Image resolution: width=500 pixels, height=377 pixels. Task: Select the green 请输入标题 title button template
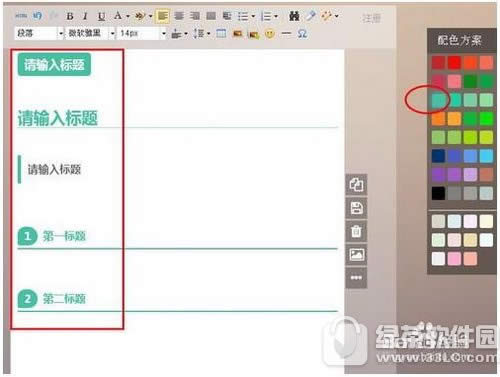pyautogui.click(x=54, y=64)
